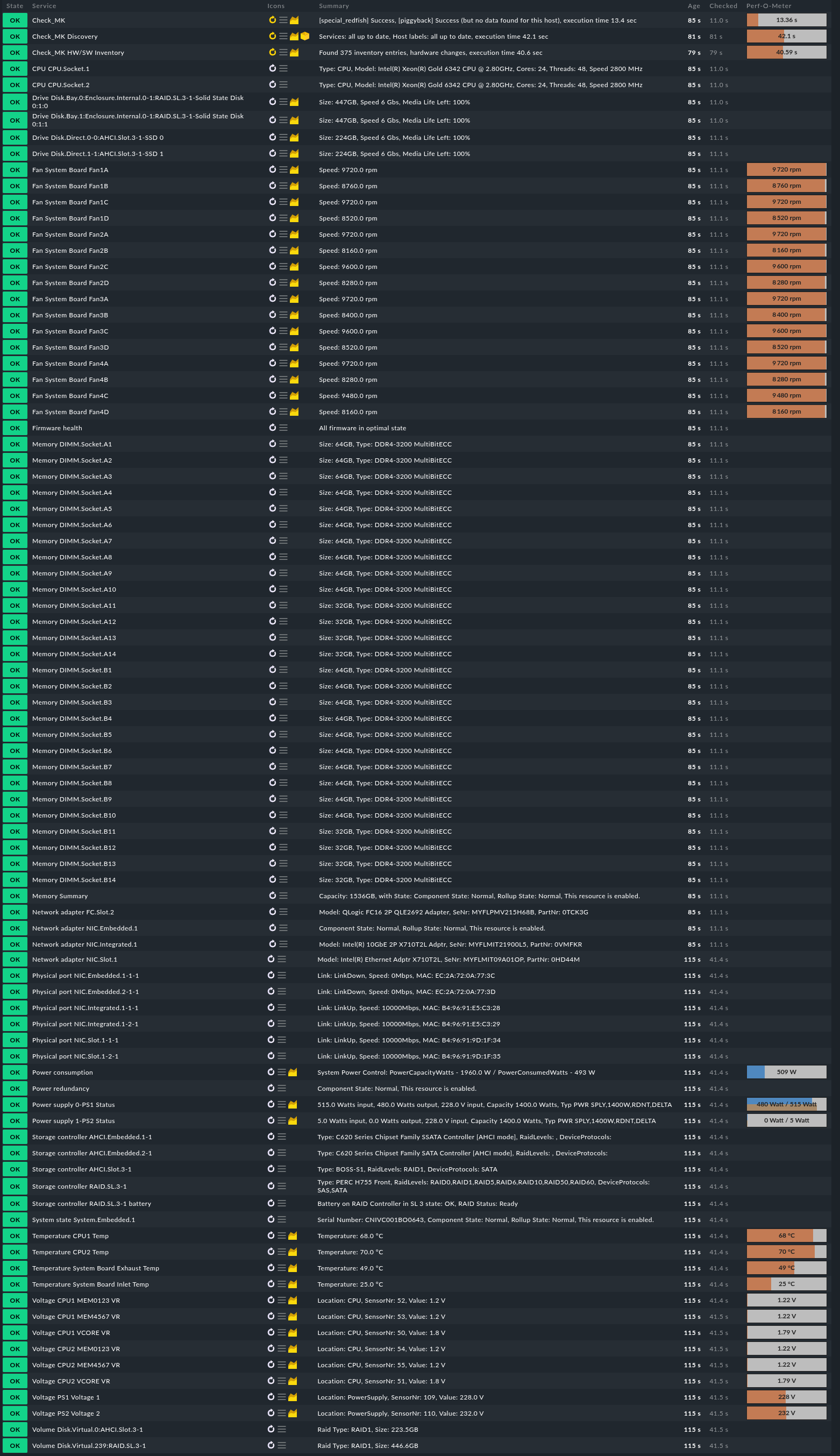Screen dimensions: 840x1456
Task: Sort by the Service column header
Action: 44,6
